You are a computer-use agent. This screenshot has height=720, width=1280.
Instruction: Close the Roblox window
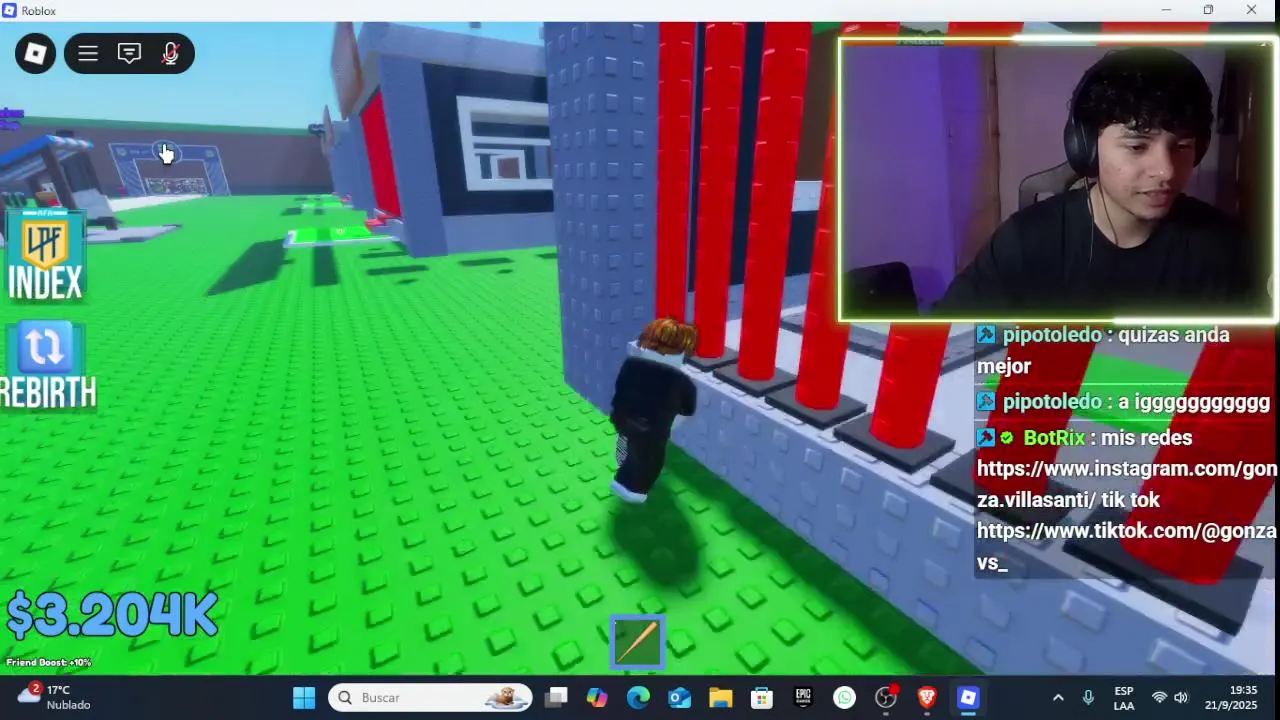click(1251, 10)
